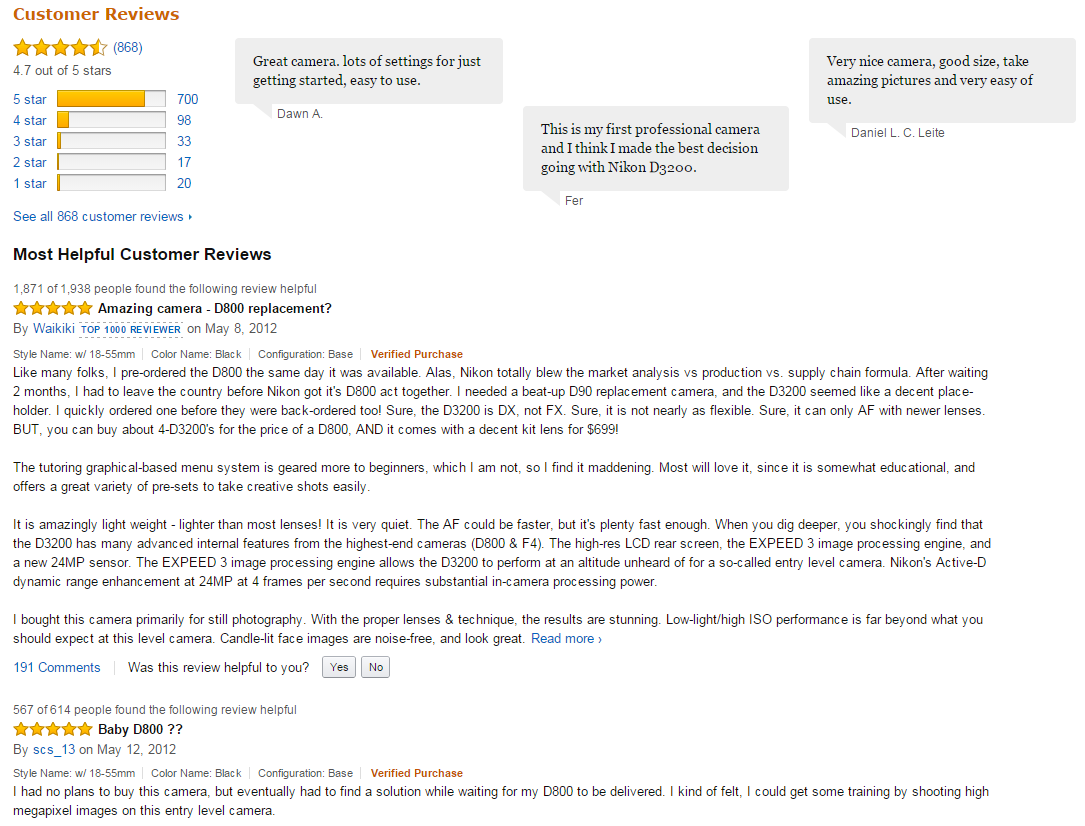Filter reviews by 3 star rating

29,141
